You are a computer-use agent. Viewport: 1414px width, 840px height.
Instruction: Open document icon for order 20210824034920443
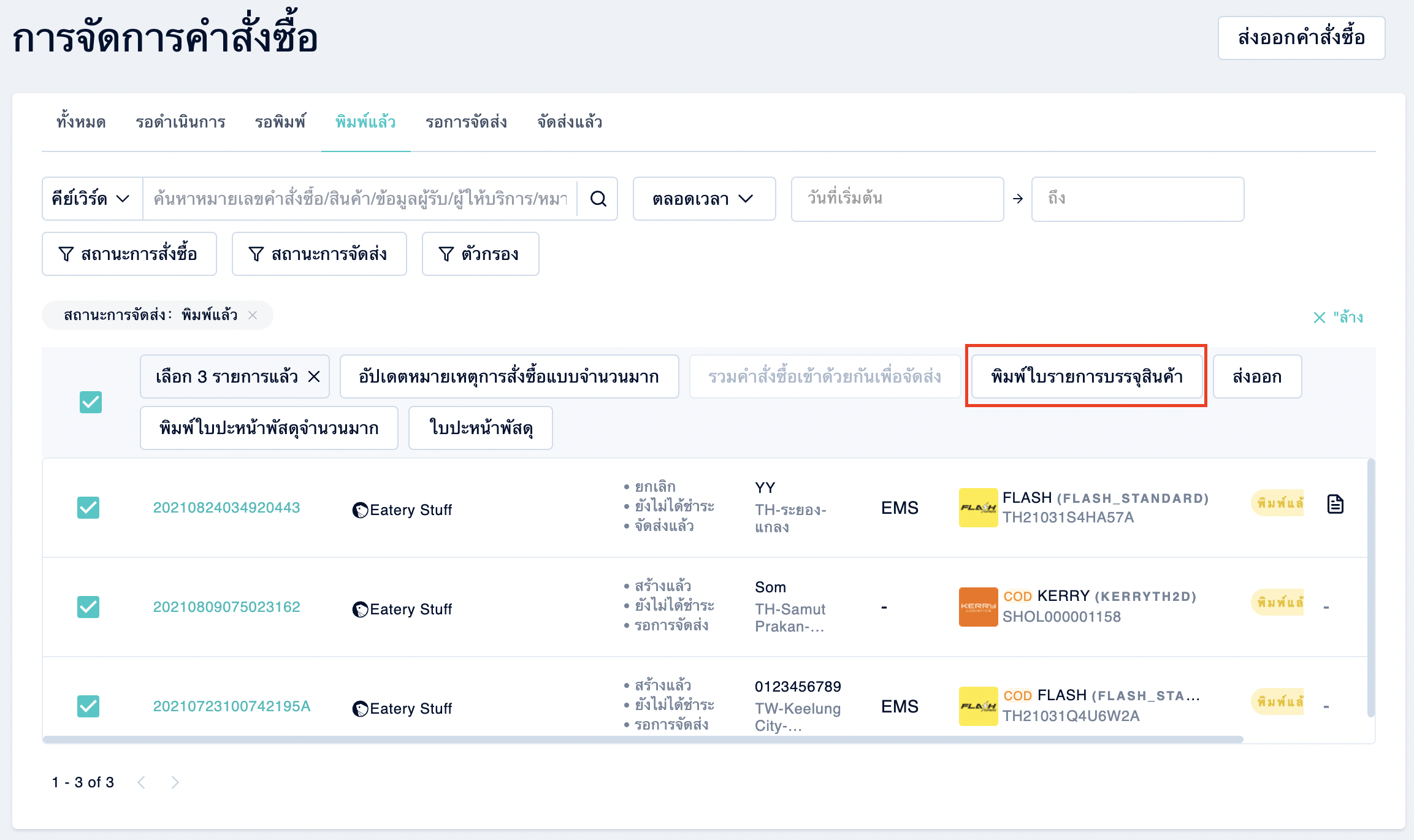coord(1335,504)
